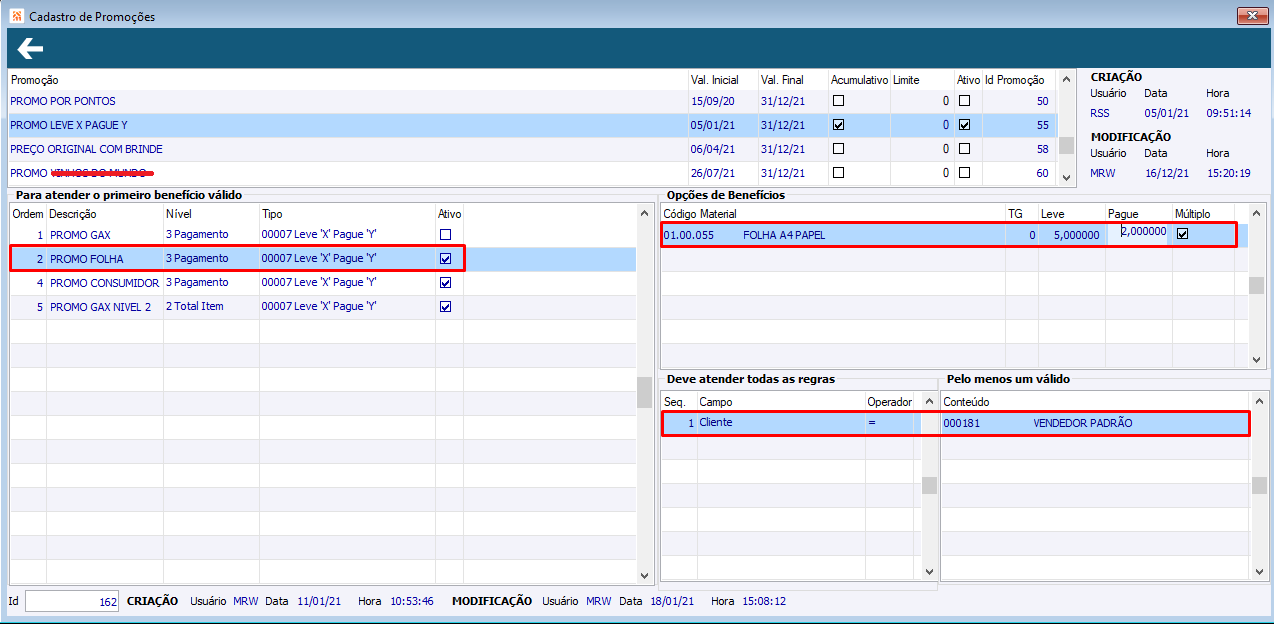Select the PROMO LEVE X PAGUE Y row
The image size is (1274, 624).
click(531, 125)
